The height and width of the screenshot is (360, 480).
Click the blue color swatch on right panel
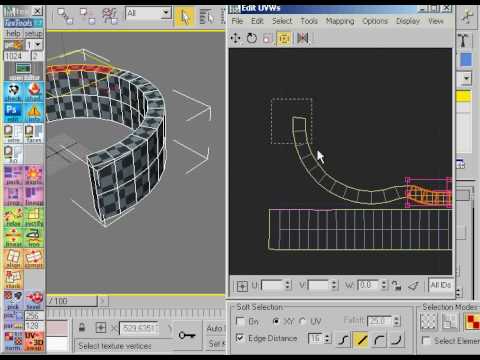point(466,60)
